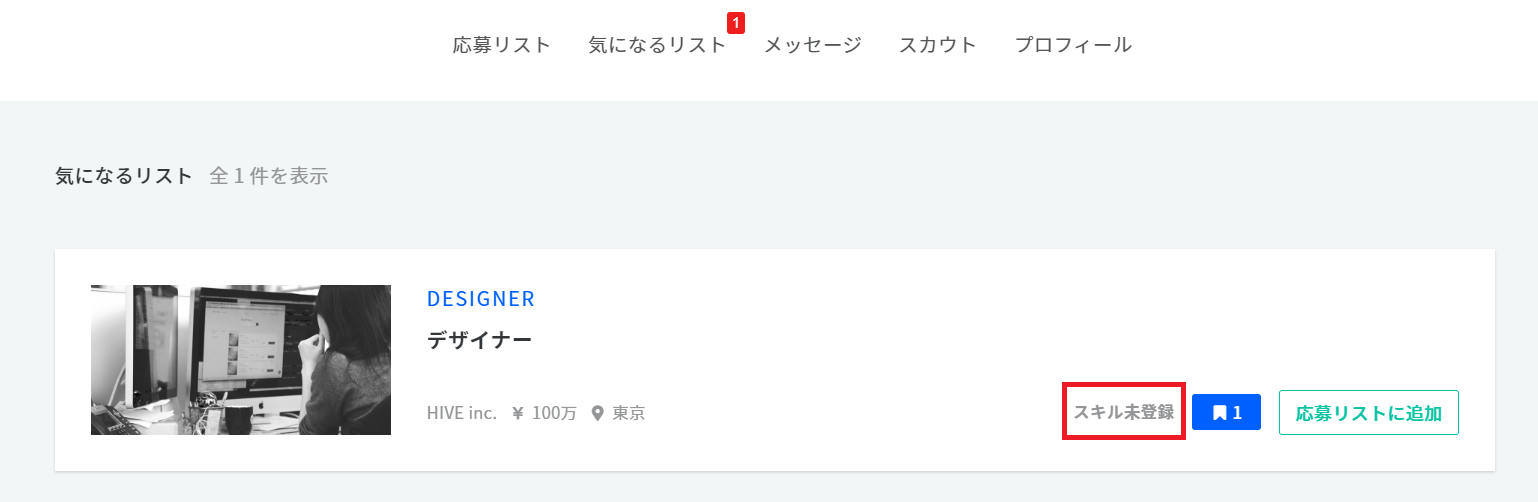Click the HIVE inc. company name
1538x502 pixels.
click(x=461, y=413)
